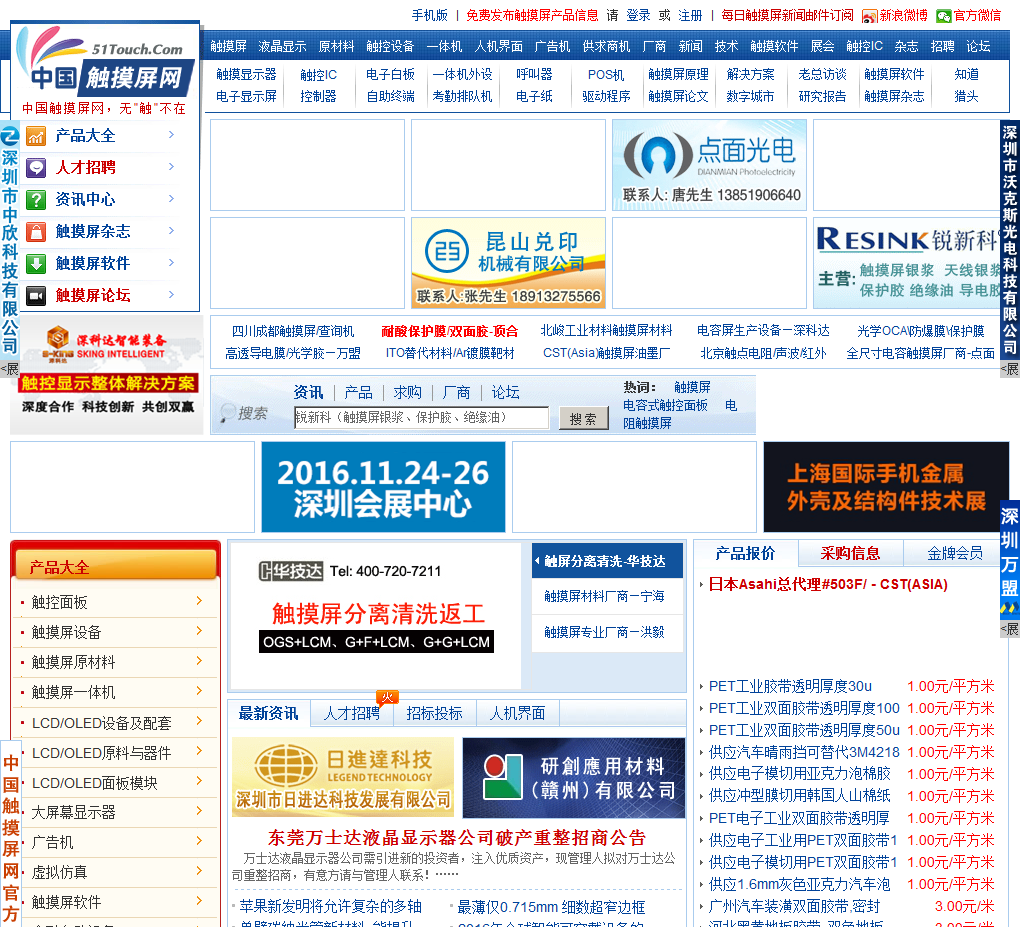
Task: Click 虚拟仿真 category item
Action: (59, 872)
